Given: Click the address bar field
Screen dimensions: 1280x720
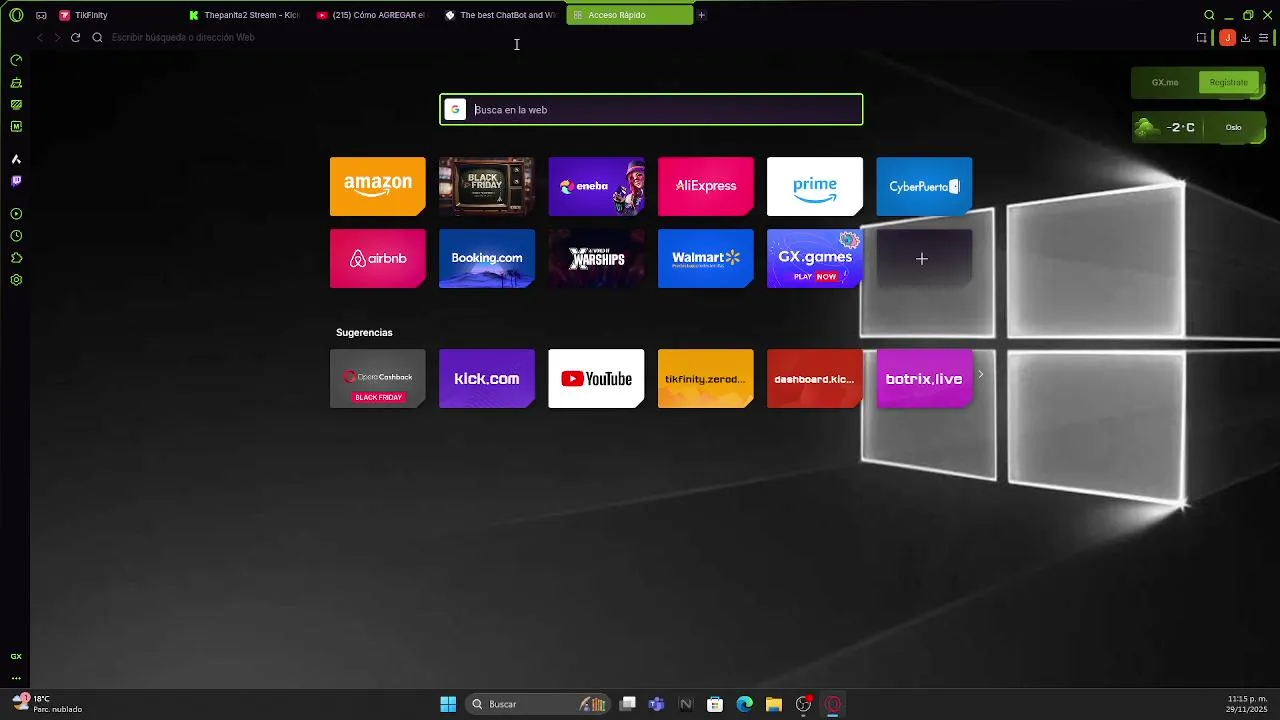Looking at the screenshot, I should pos(640,37).
